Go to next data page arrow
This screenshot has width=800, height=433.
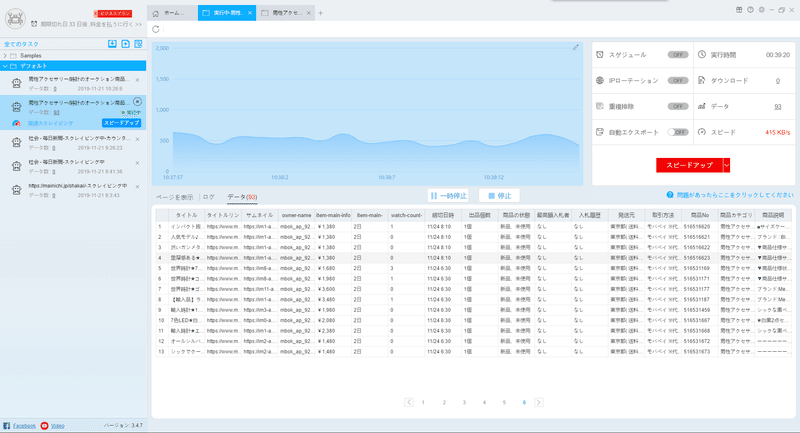tap(539, 402)
